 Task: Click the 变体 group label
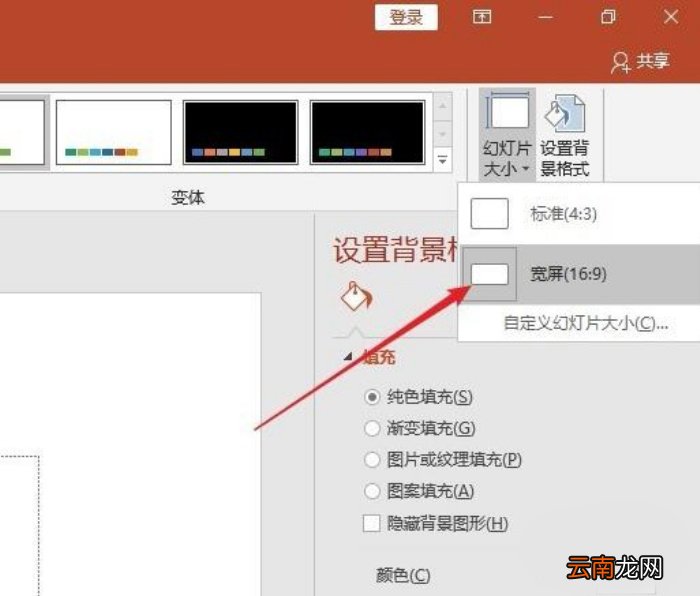click(x=188, y=197)
